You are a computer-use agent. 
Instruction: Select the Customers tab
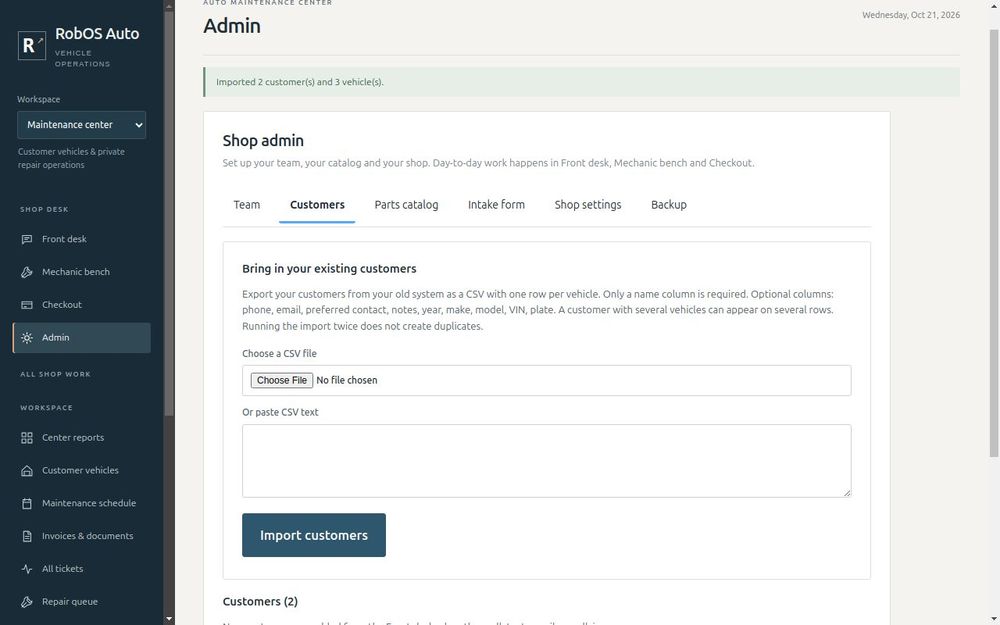(317, 205)
